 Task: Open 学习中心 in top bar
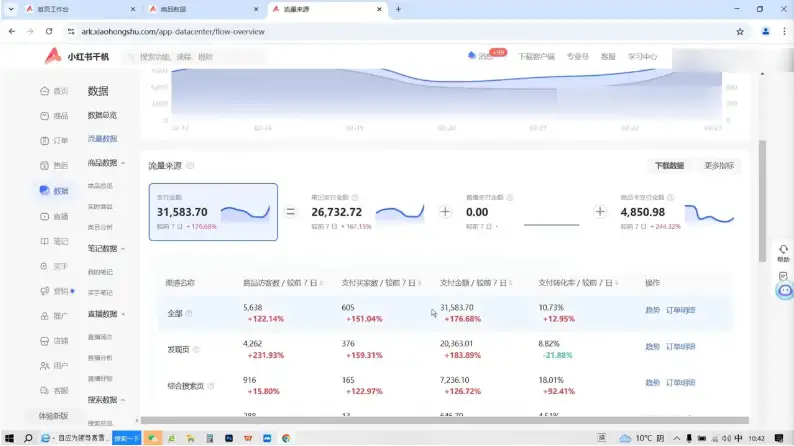(x=643, y=57)
